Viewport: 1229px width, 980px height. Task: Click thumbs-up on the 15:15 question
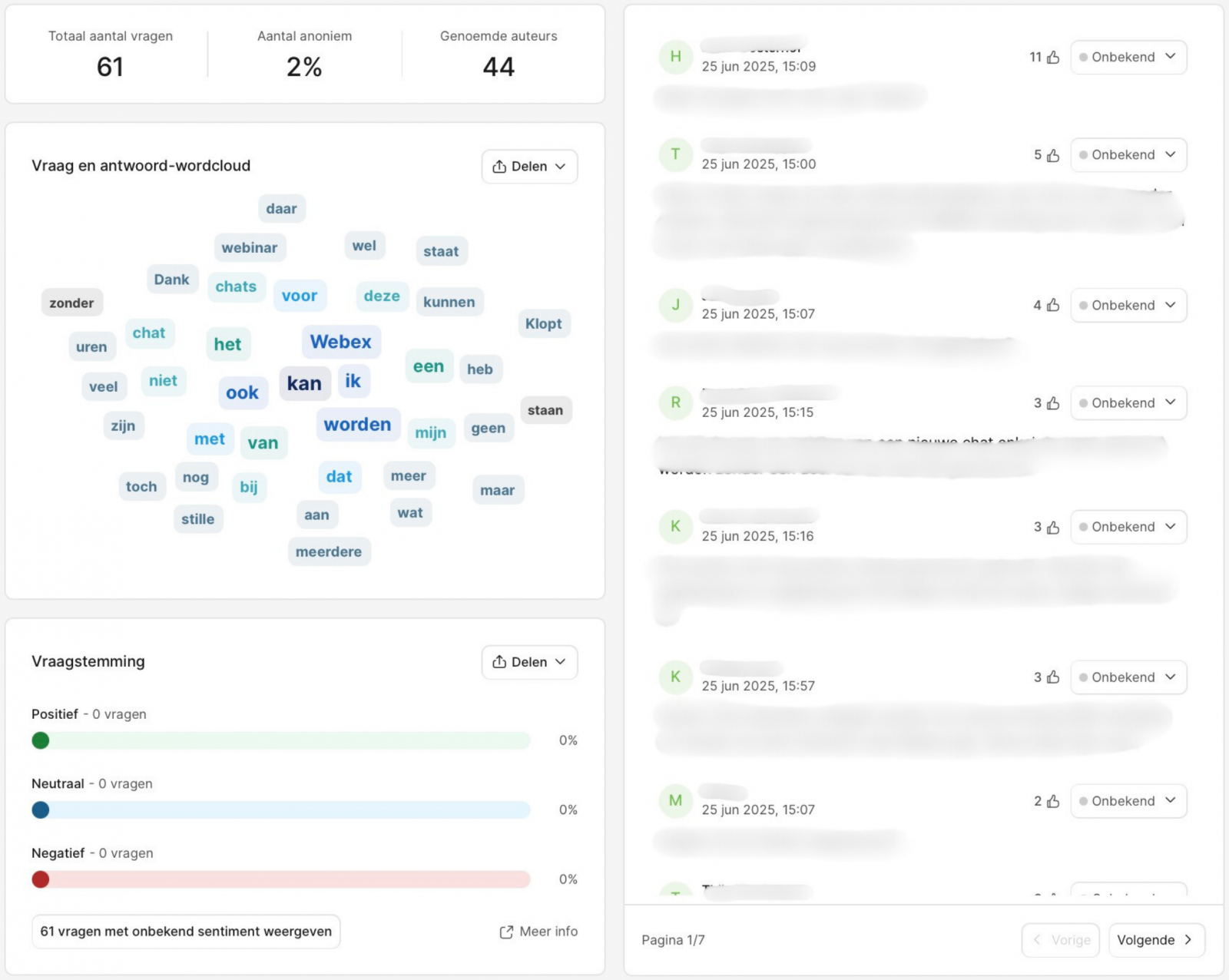tap(1052, 403)
